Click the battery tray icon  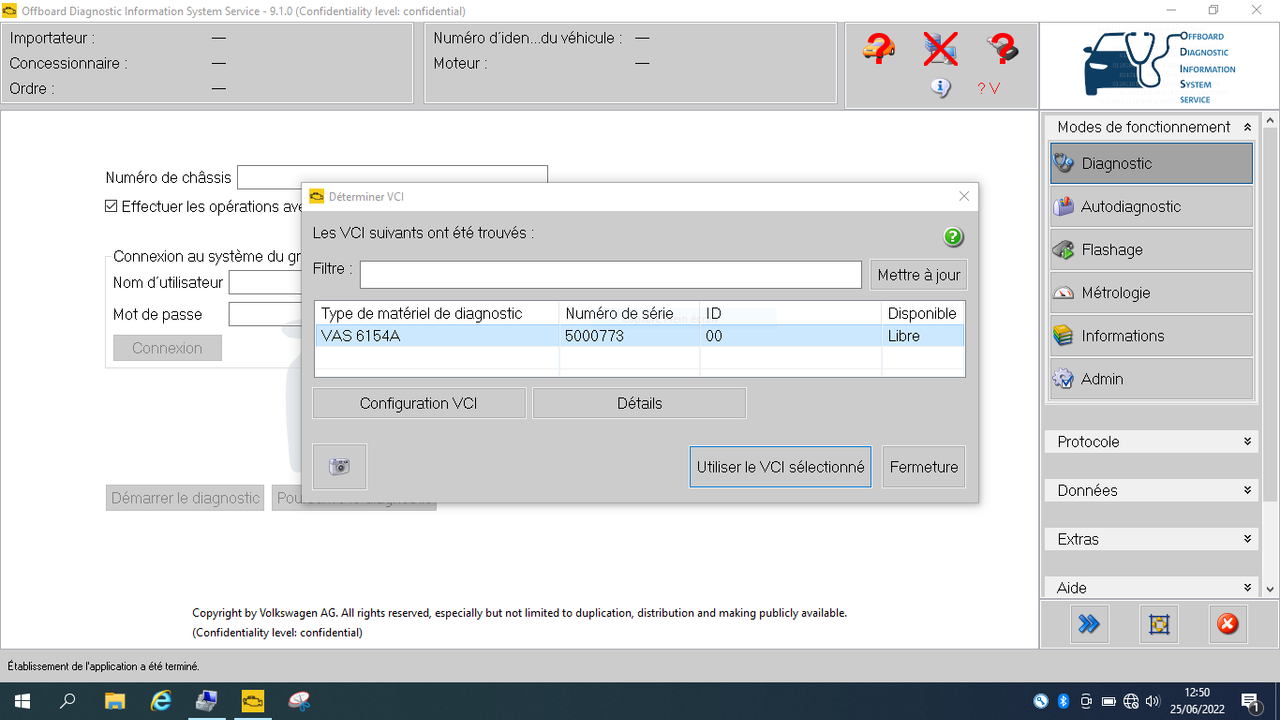point(1108,701)
